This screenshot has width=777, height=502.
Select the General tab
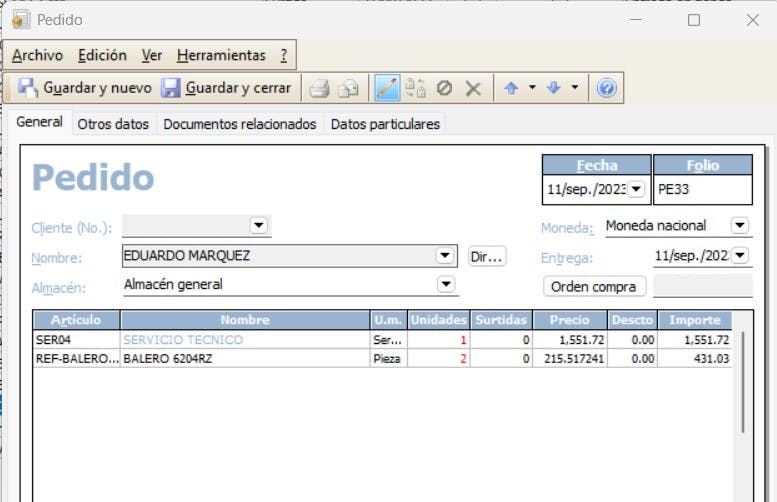point(40,122)
